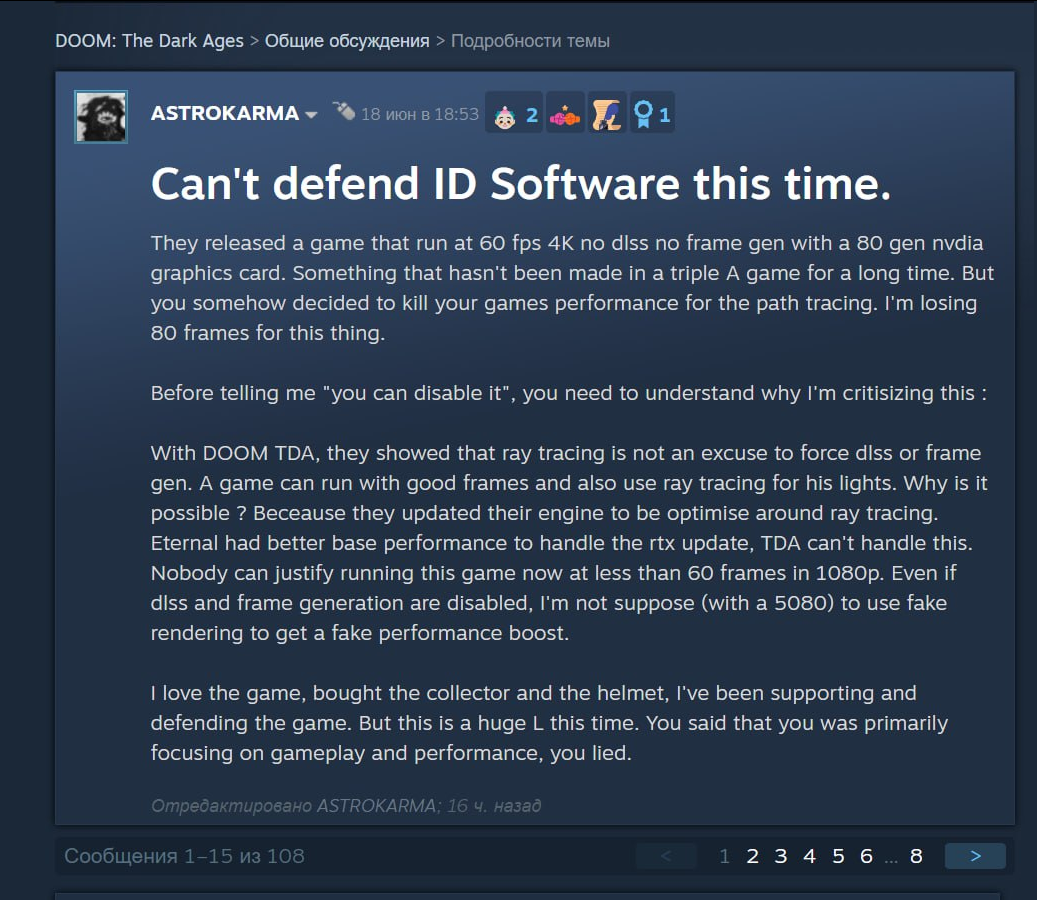Jump to last page 8
The width and height of the screenshot is (1037, 900).
tap(916, 856)
